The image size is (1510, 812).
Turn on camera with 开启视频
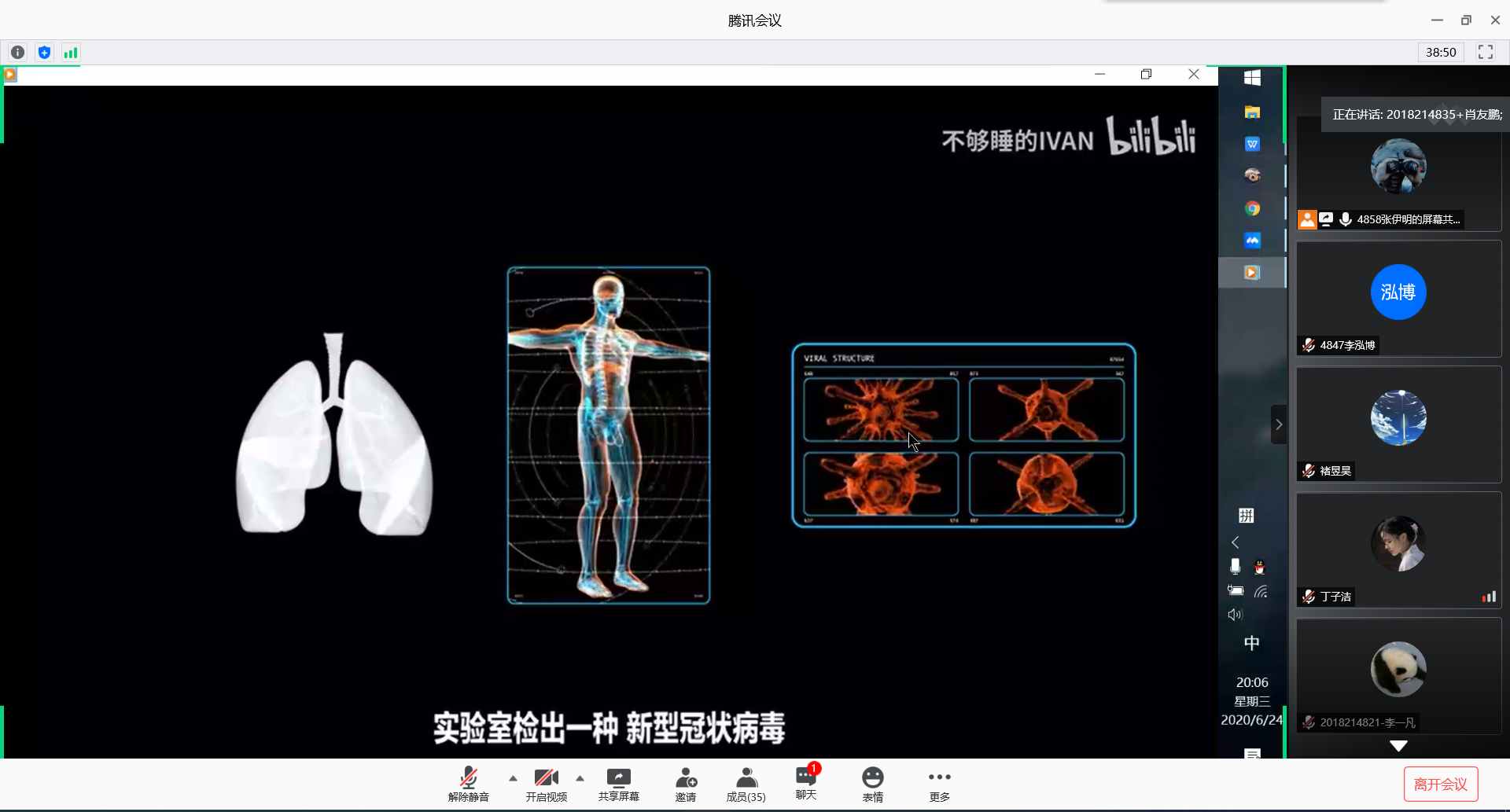click(546, 784)
